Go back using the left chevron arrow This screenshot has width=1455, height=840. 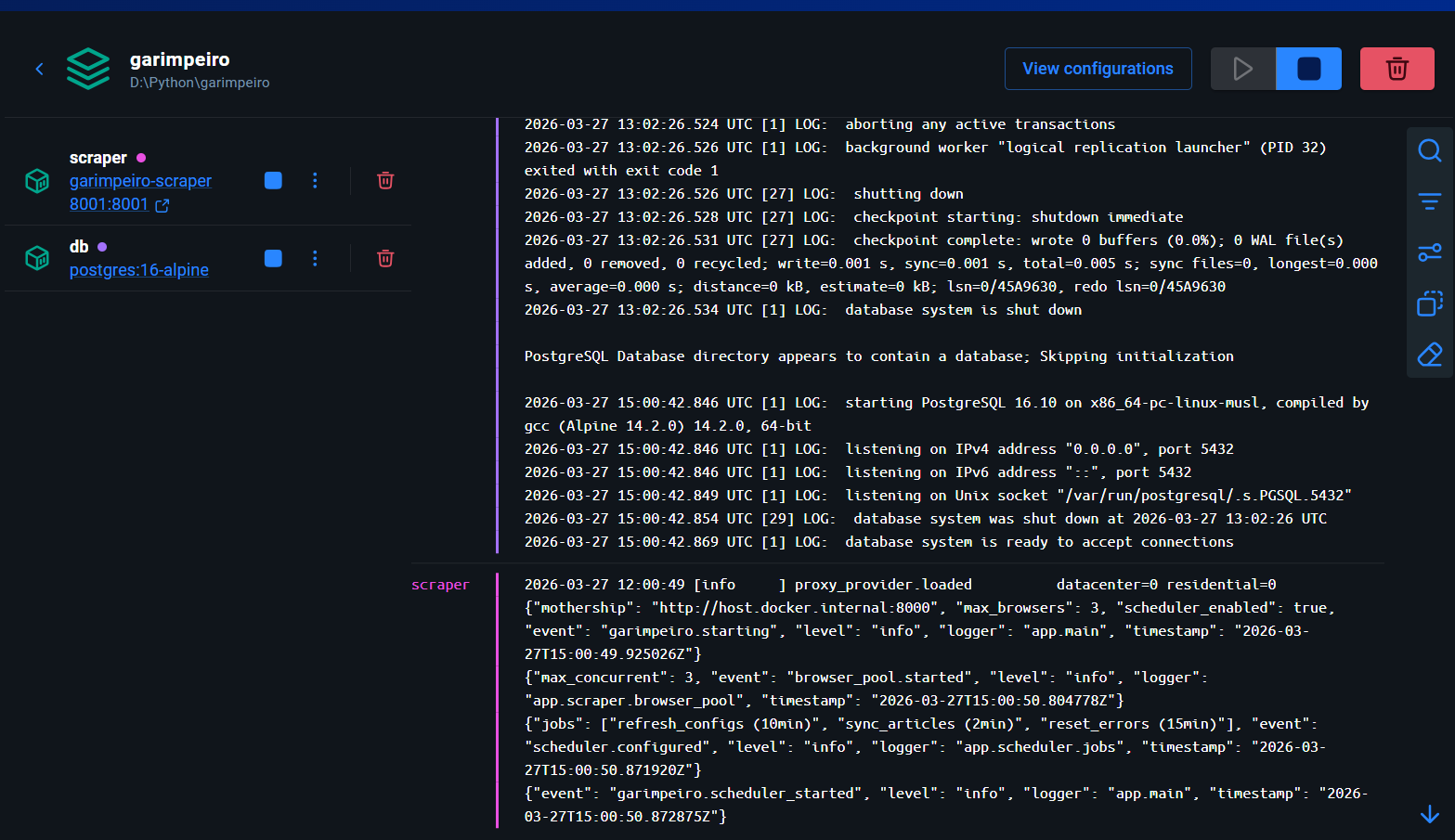[39, 69]
